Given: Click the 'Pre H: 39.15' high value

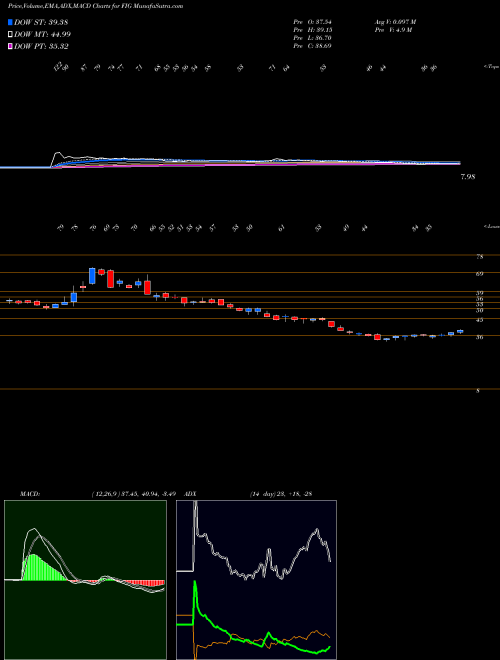Looking at the screenshot, I should coord(312,30).
